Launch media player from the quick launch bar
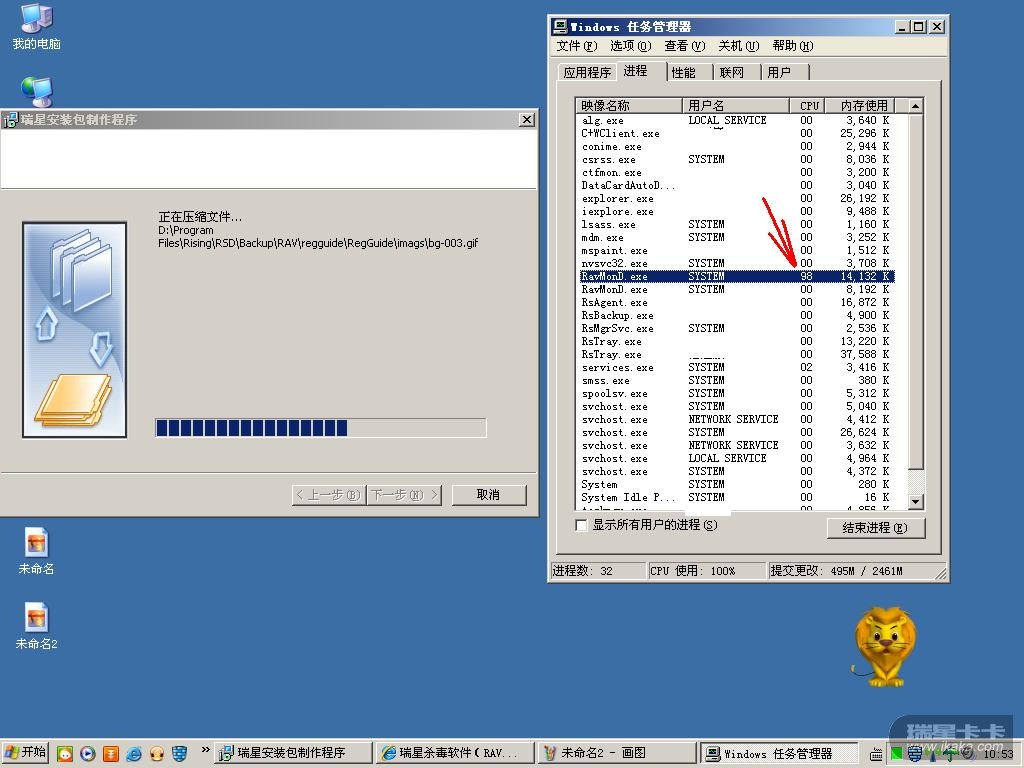Image resolution: width=1024 pixels, height=768 pixels. [x=88, y=753]
